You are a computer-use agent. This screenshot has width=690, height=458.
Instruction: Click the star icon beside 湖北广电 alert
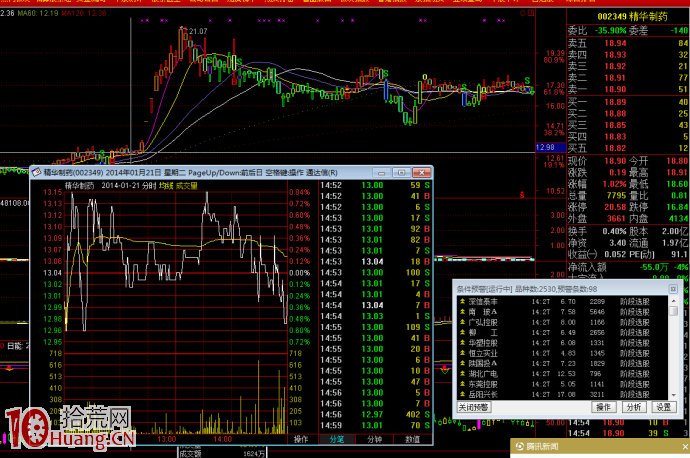pyautogui.click(x=462, y=374)
